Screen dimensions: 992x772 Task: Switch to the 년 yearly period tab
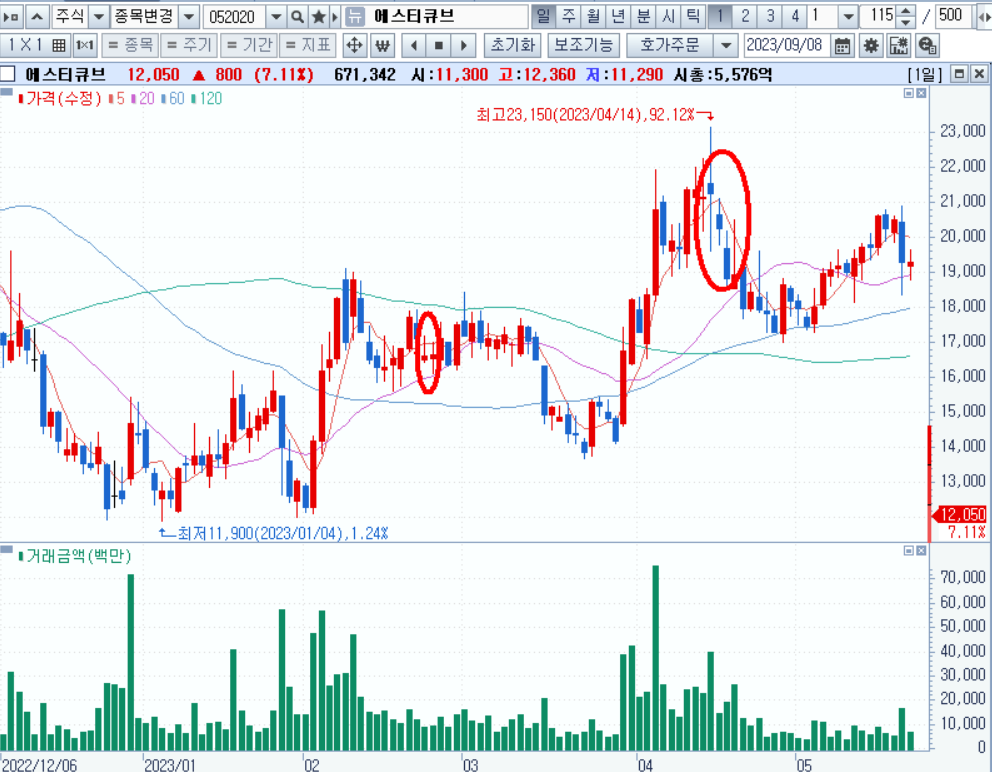point(618,16)
